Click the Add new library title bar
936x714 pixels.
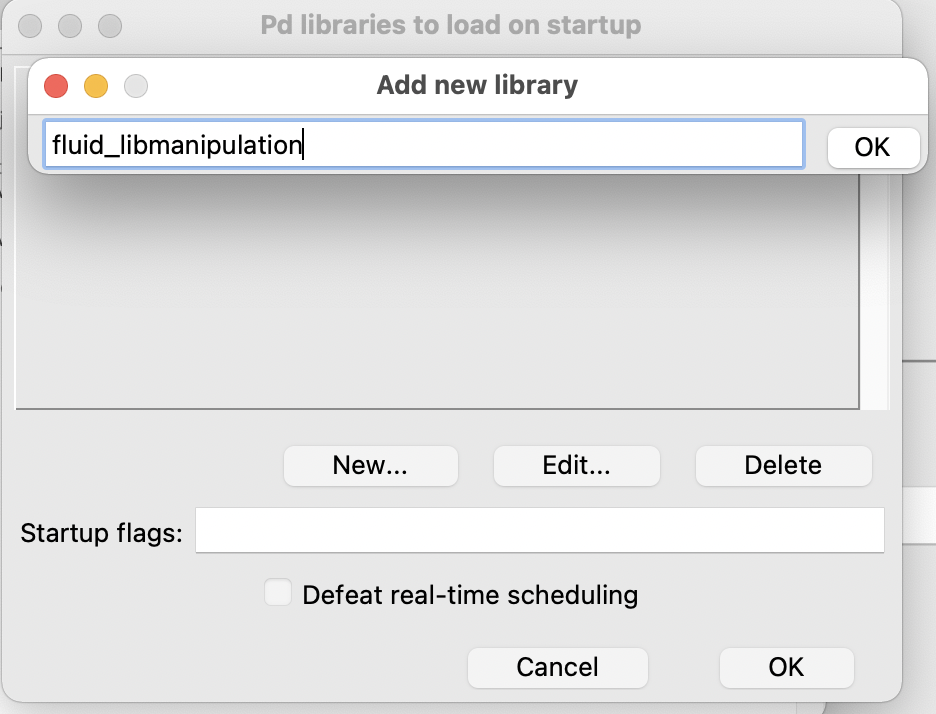pyautogui.click(x=477, y=85)
